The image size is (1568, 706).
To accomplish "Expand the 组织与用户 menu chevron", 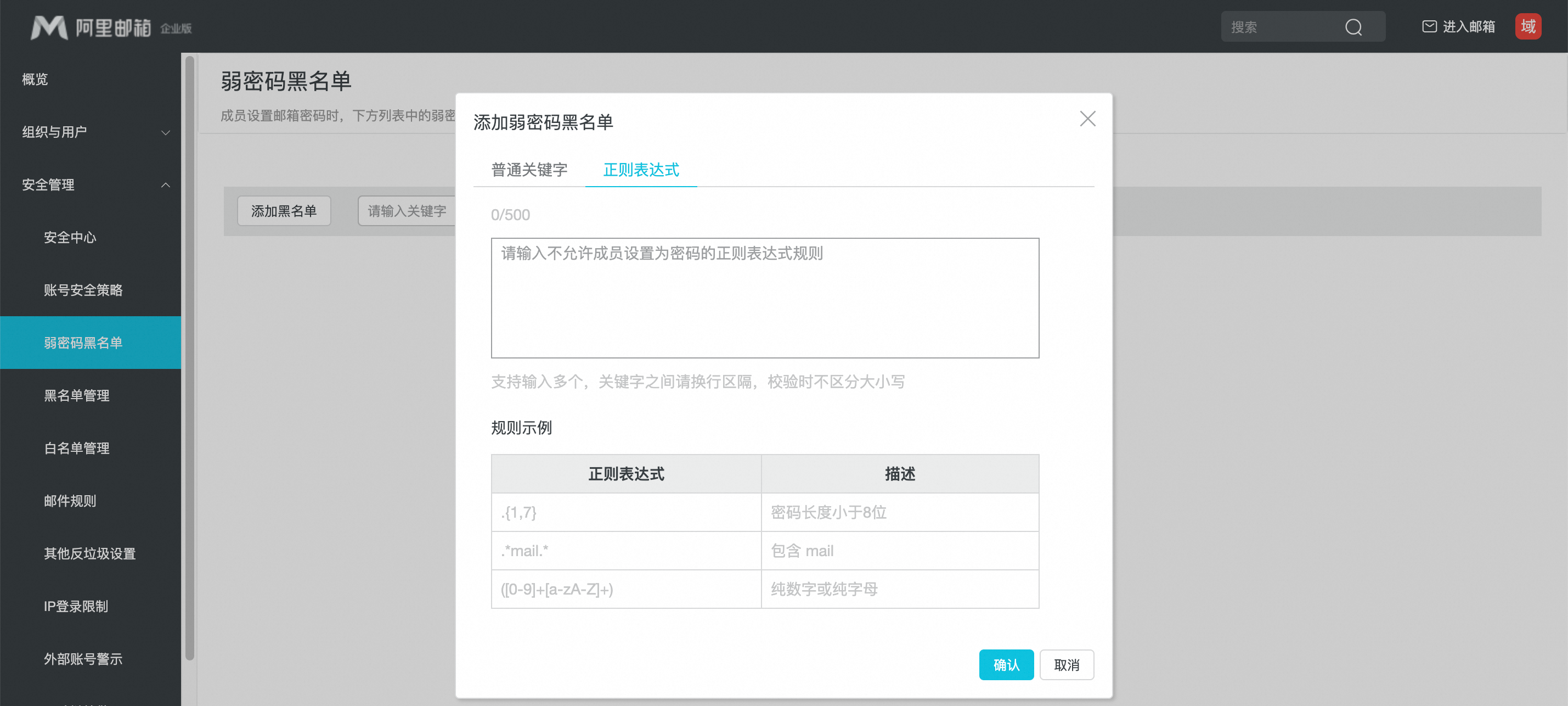I will click(x=165, y=132).
